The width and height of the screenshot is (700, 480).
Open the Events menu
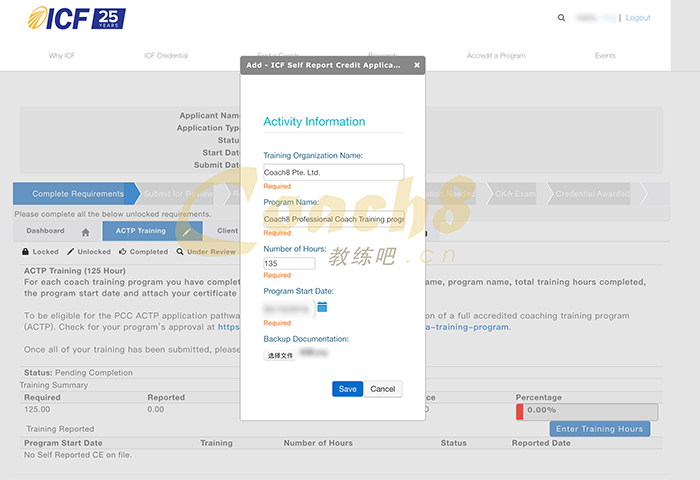click(x=605, y=56)
